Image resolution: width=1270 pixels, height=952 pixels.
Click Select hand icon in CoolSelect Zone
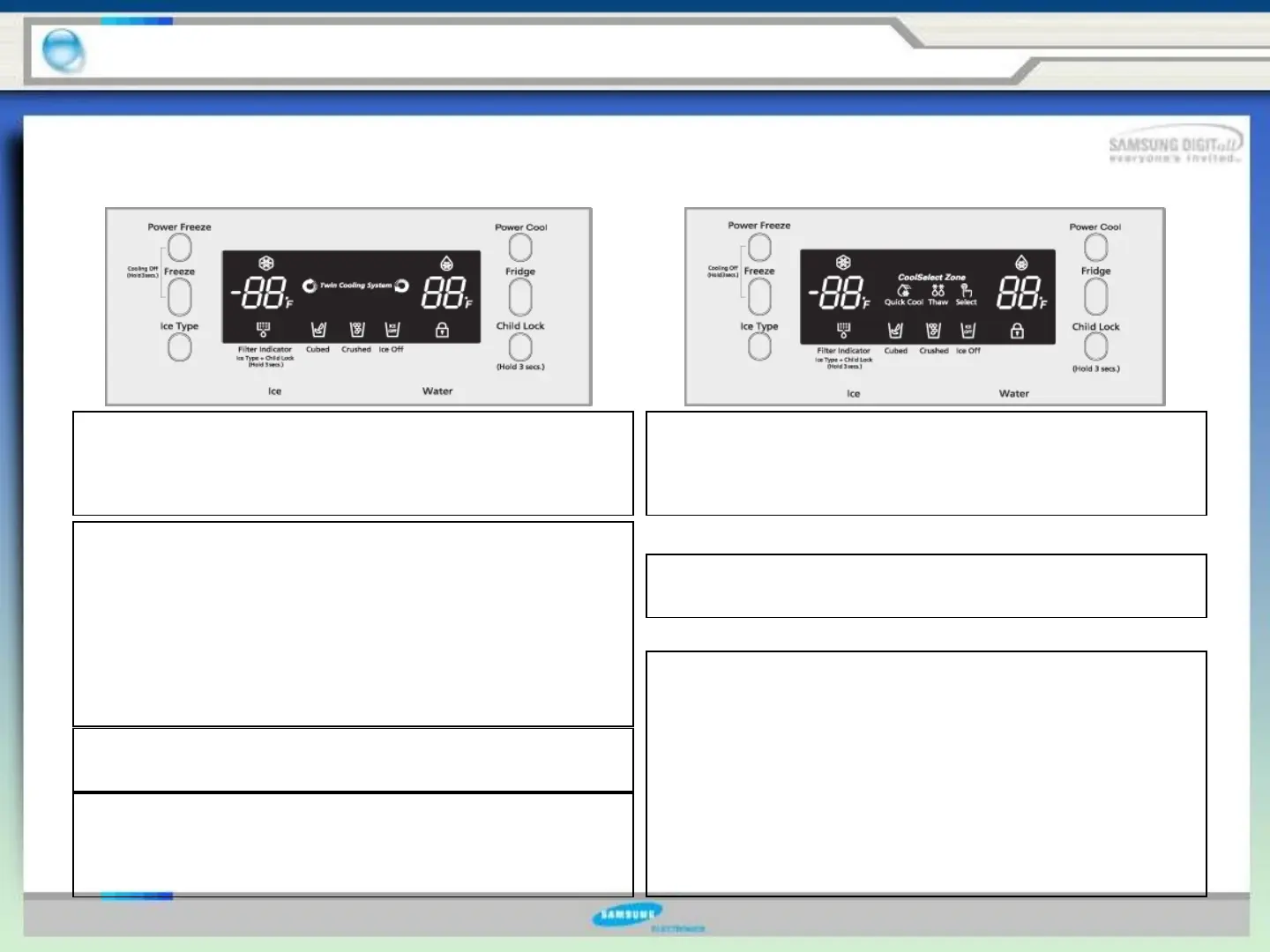point(967,290)
